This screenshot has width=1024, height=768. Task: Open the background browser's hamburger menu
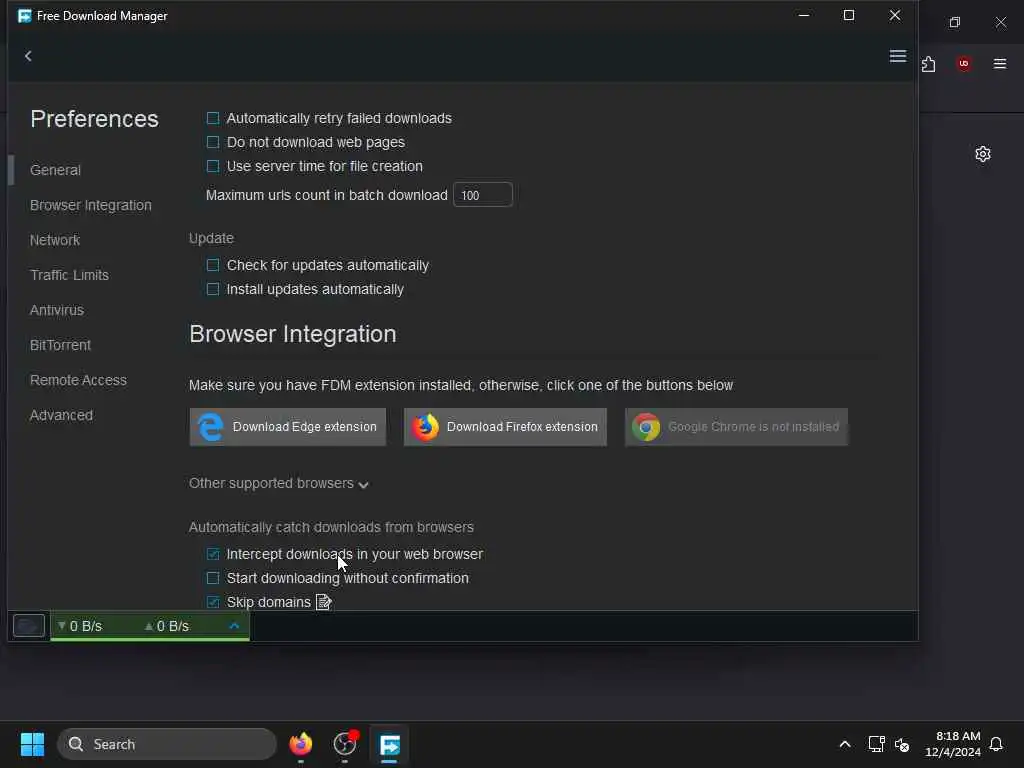tap(1000, 63)
